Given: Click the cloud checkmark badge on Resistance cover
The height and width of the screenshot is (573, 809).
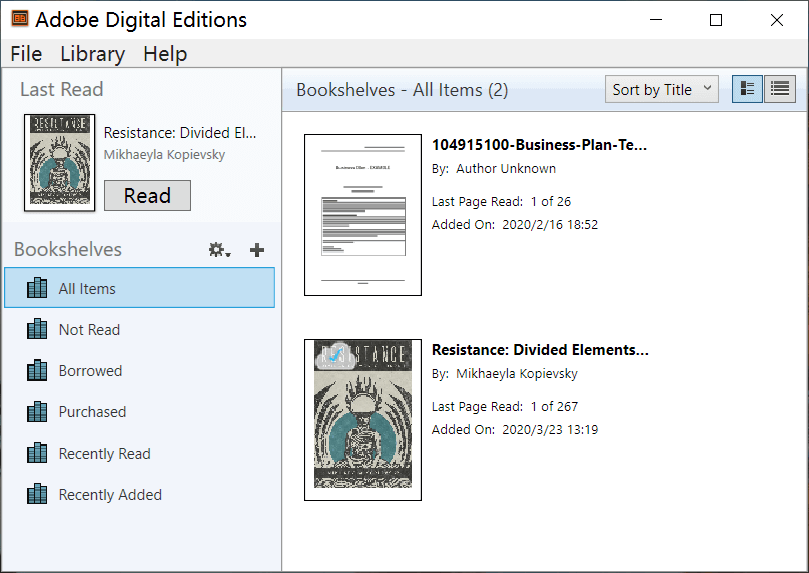Looking at the screenshot, I should tap(335, 356).
